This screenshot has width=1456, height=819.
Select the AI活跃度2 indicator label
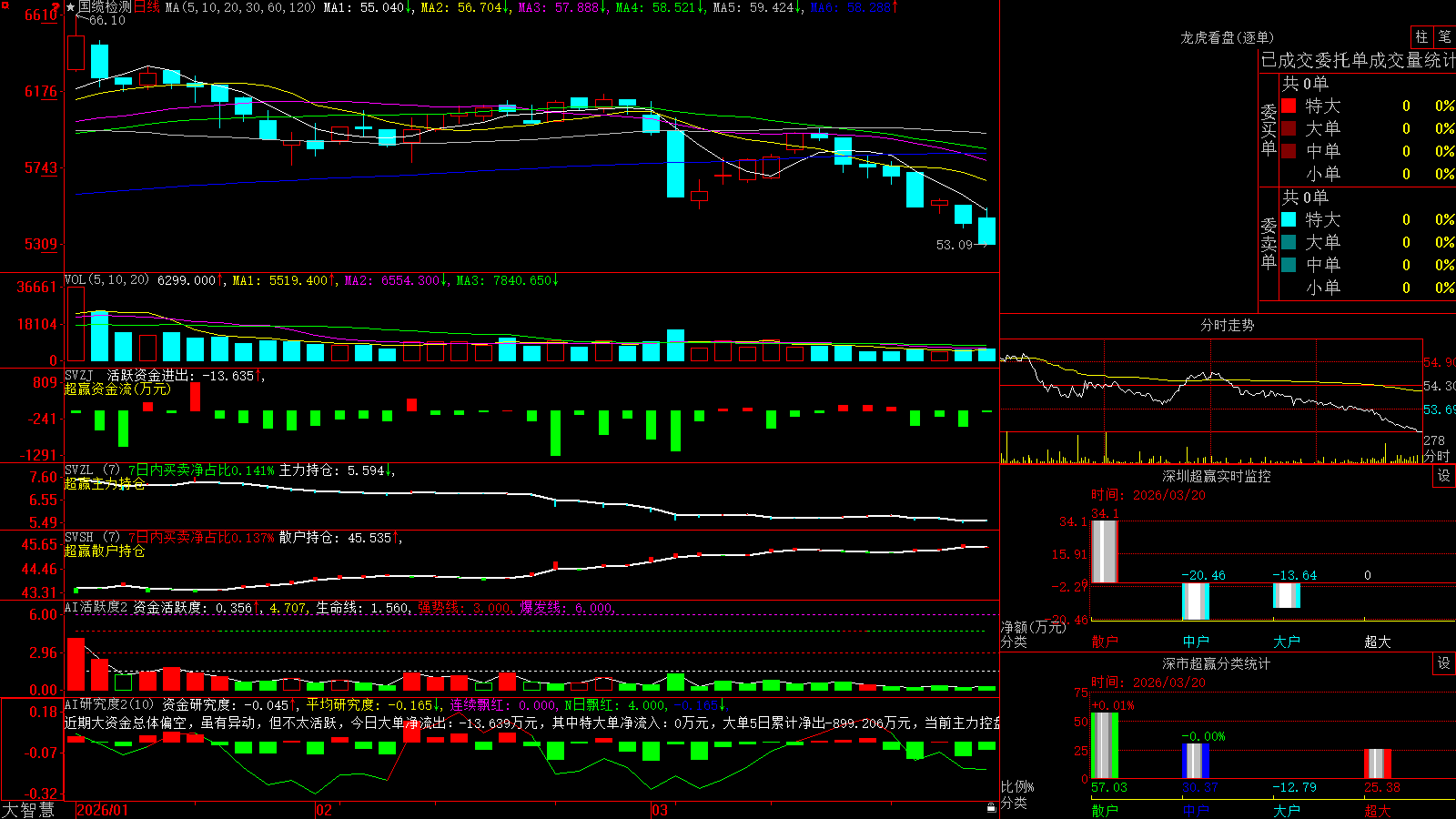(x=96, y=607)
